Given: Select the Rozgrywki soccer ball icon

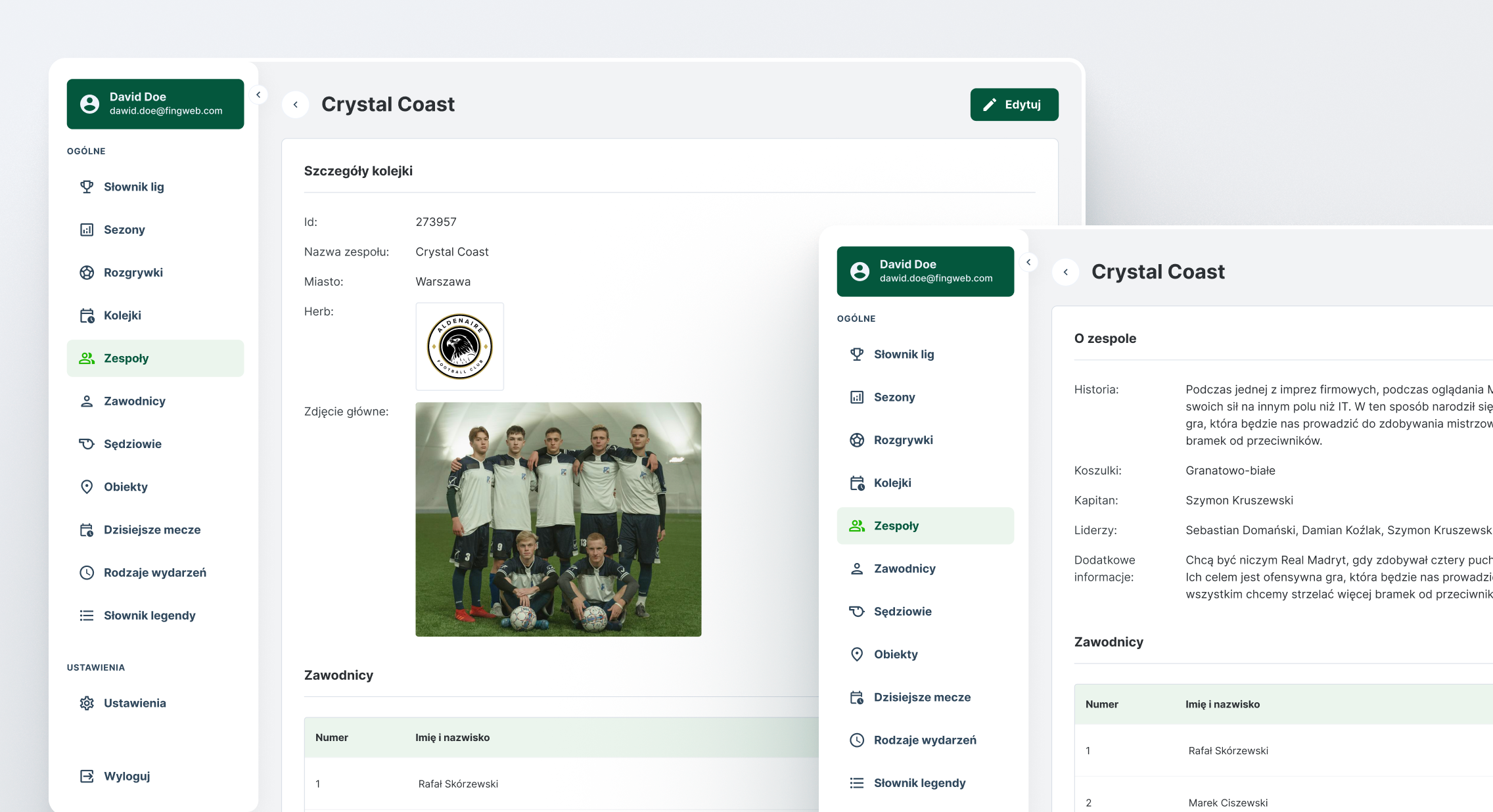Looking at the screenshot, I should click(87, 273).
